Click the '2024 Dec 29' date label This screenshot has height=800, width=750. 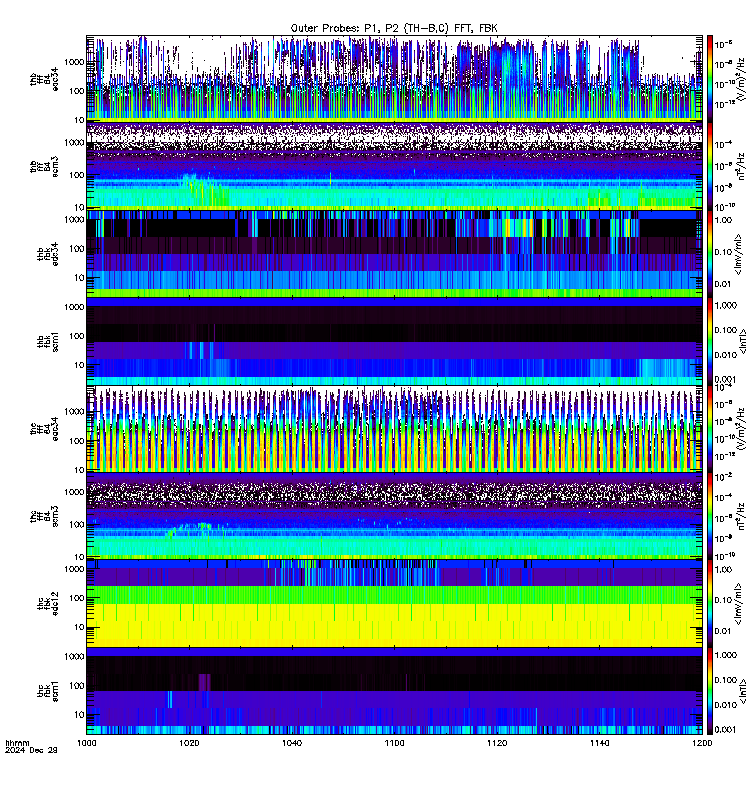(x=31, y=750)
